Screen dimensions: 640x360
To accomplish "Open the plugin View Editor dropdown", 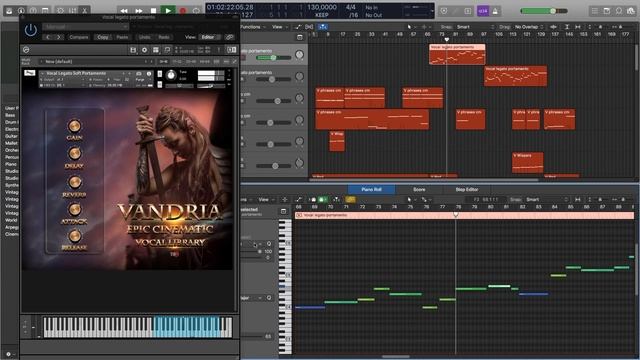I will (210, 37).
